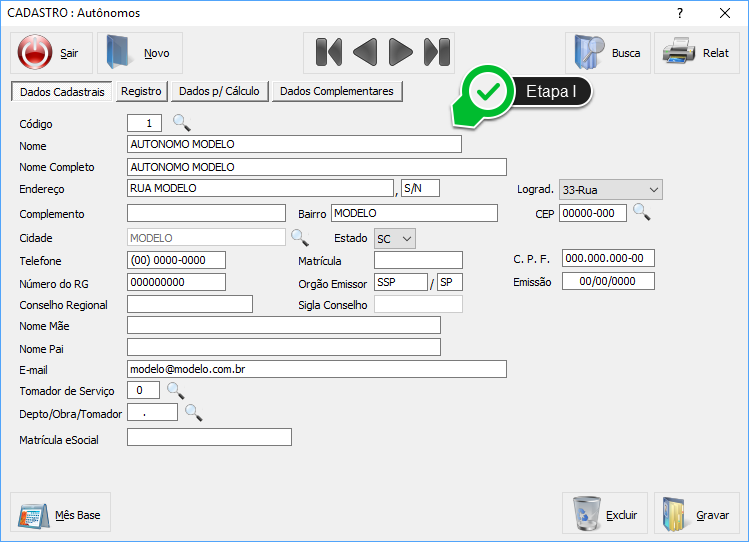Open Depto/Obra/Tomador search magnifier

point(193,413)
